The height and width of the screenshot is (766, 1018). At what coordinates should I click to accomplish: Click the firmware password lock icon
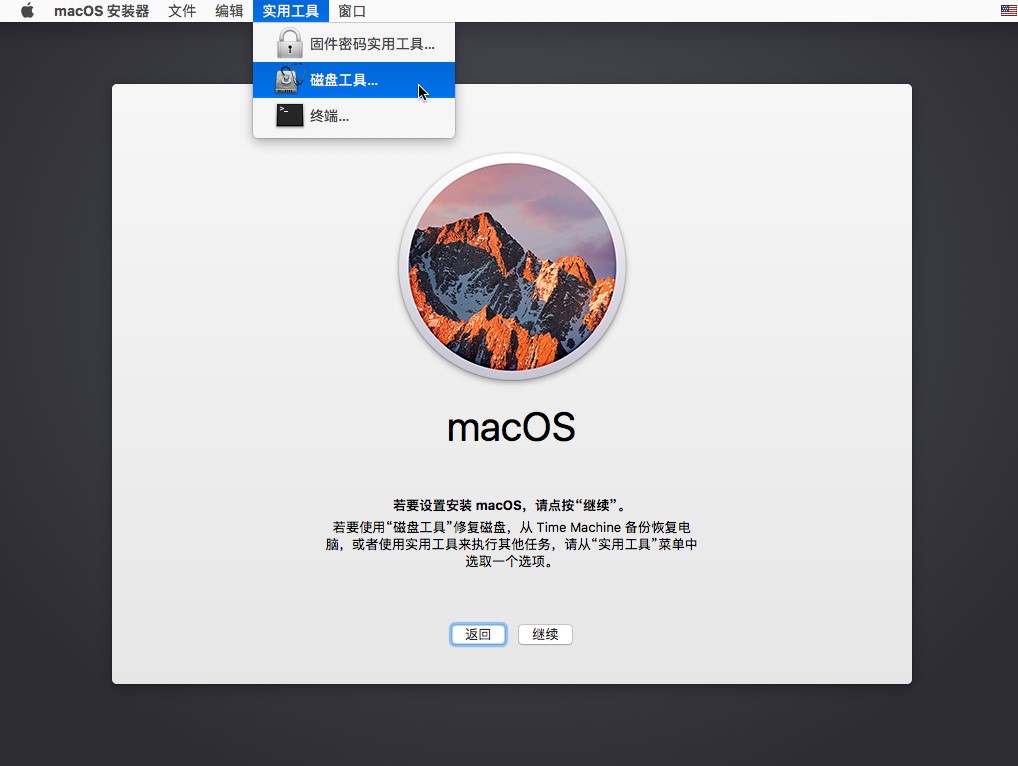[290, 43]
